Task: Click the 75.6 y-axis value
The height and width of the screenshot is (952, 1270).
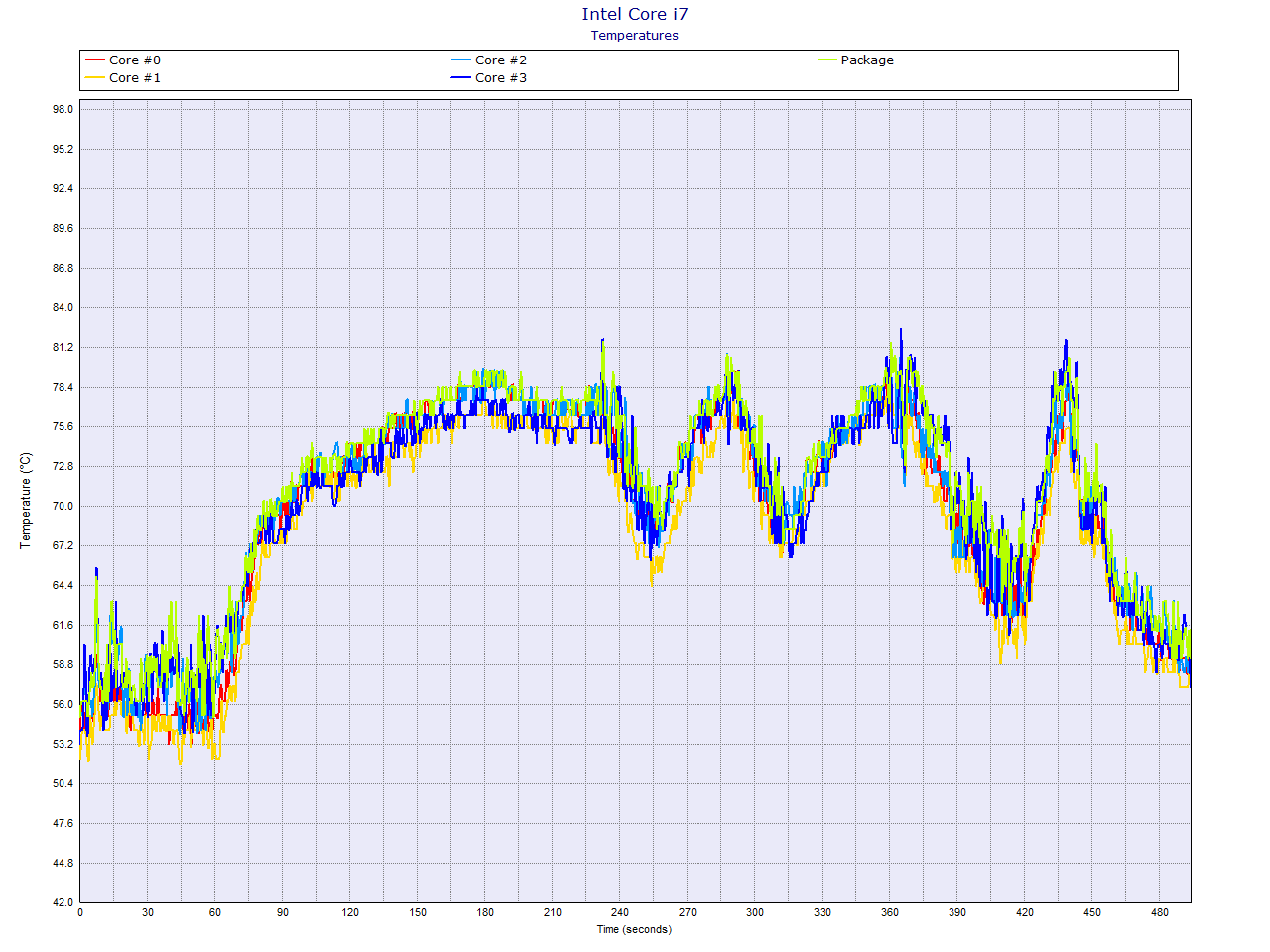Action: (63, 426)
